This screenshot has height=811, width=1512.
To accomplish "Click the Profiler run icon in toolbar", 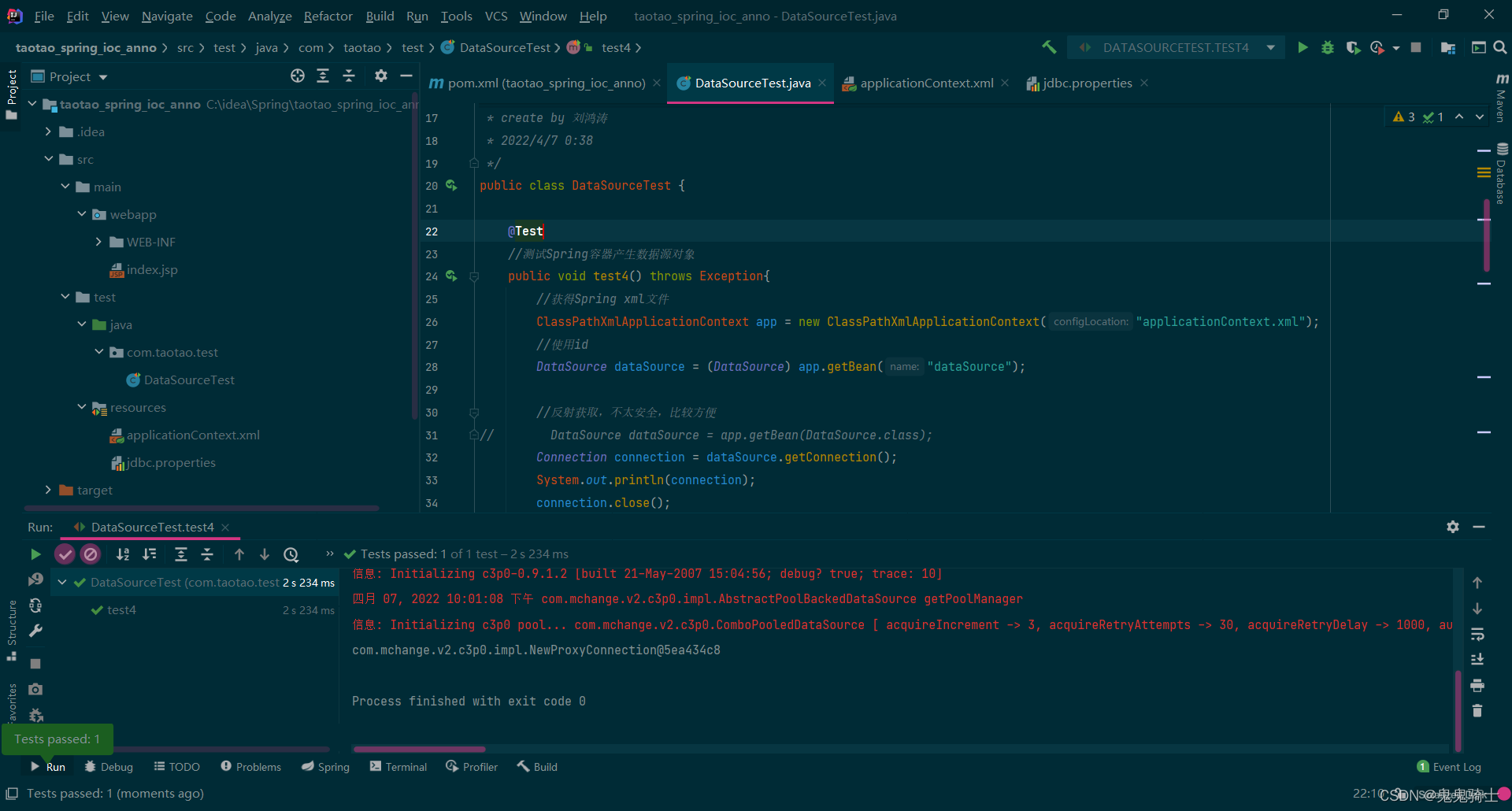I will click(x=1377, y=47).
